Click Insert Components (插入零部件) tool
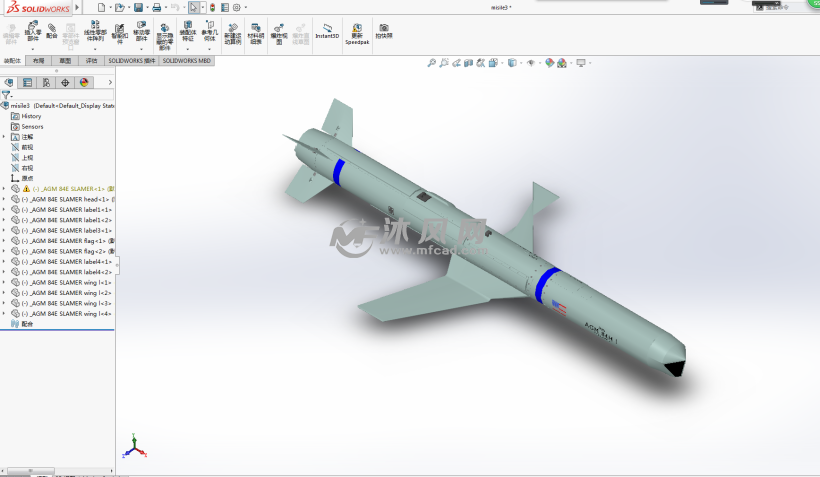 coord(33,32)
